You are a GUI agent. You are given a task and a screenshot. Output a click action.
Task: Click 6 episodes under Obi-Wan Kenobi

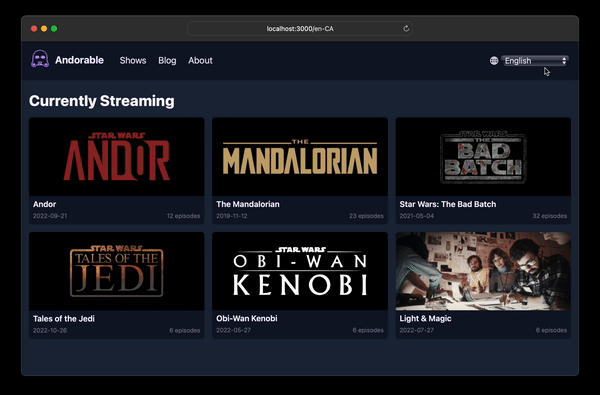368,330
